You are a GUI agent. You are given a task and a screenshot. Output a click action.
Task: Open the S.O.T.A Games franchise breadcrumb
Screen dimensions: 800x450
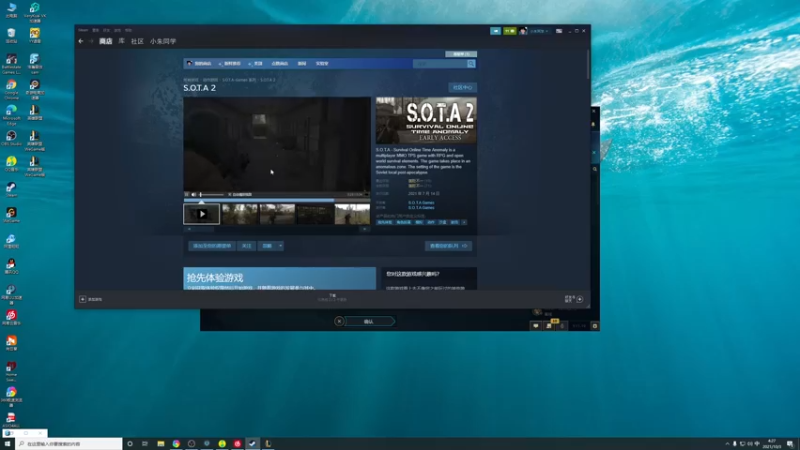coord(239,80)
